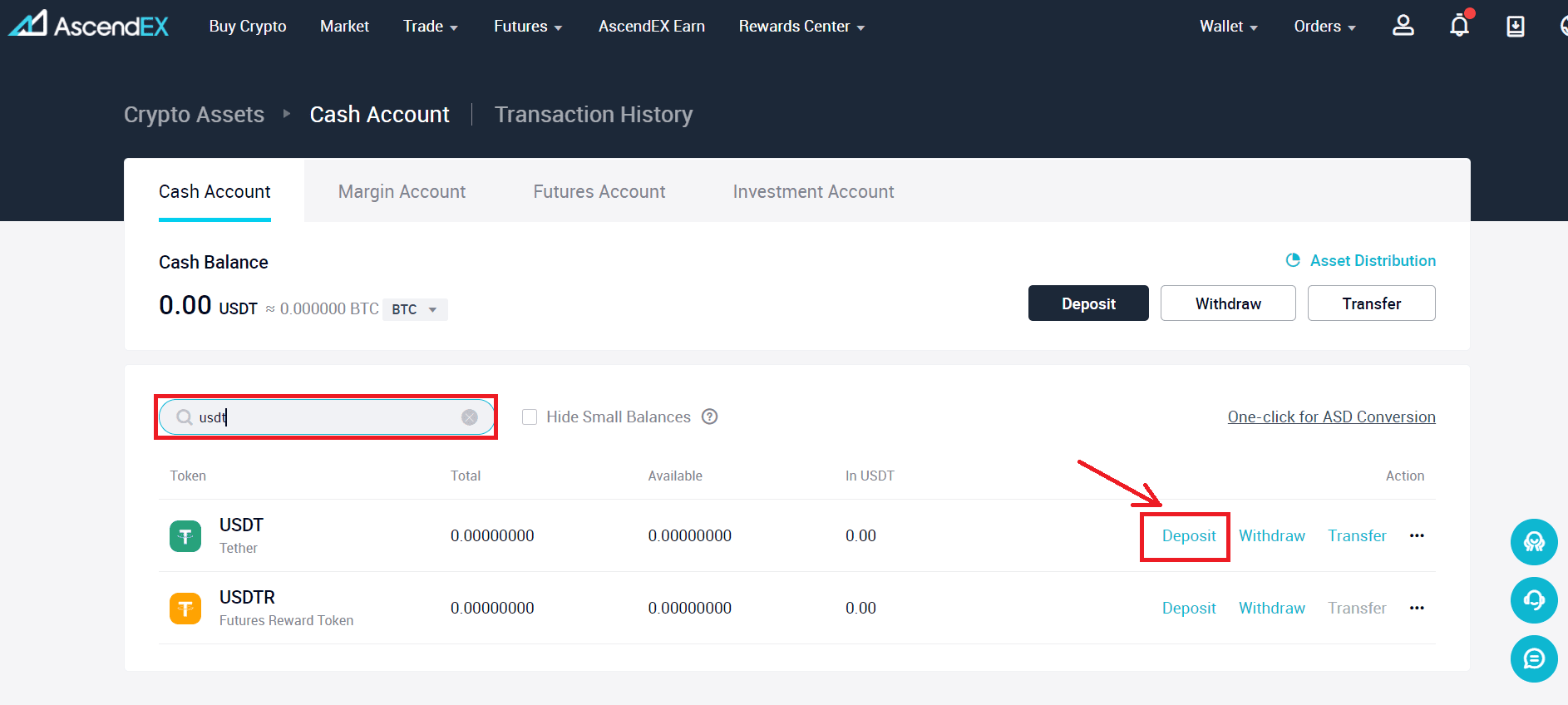Switch to Futures Account tab
The image size is (1568, 705).
tap(599, 192)
